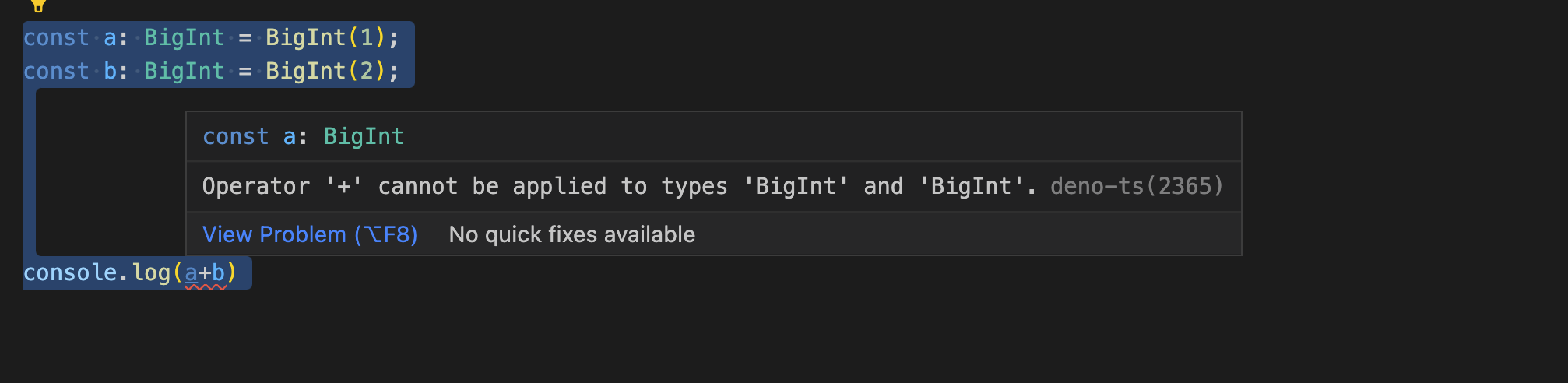Click the const keyword on the first line
1568x383 pixels.
tap(56, 37)
